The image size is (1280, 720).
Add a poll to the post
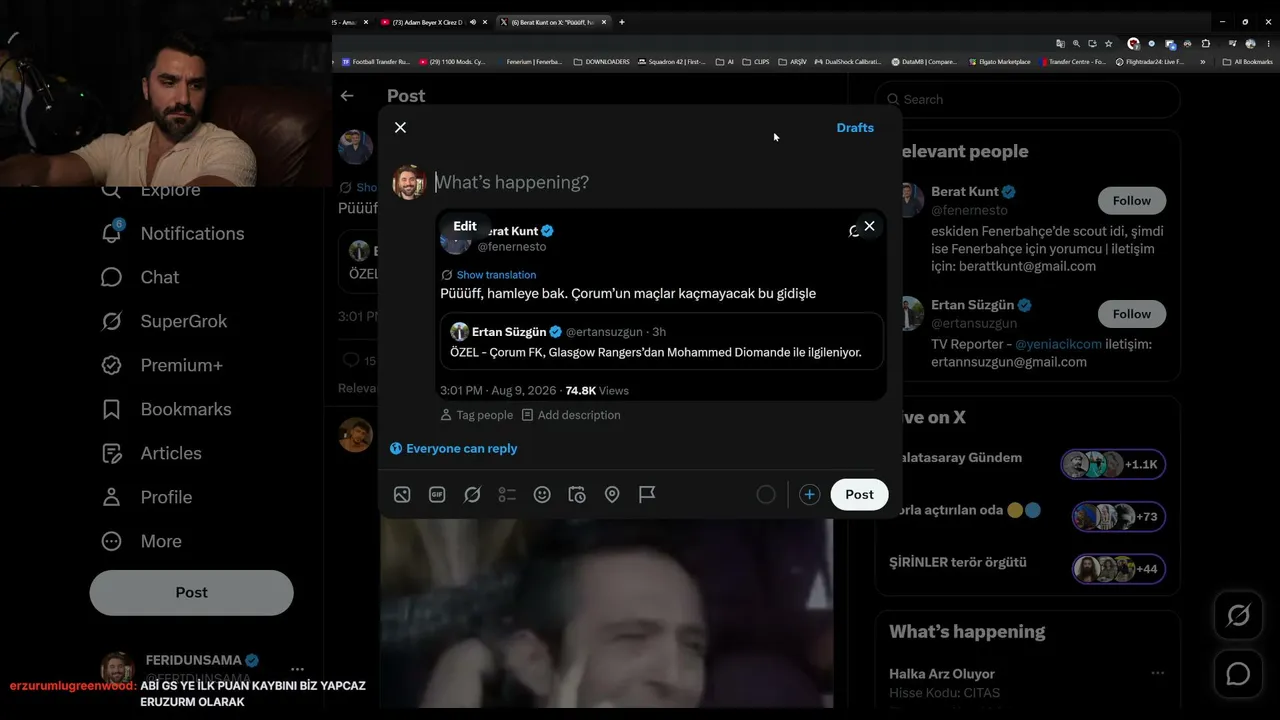click(507, 495)
